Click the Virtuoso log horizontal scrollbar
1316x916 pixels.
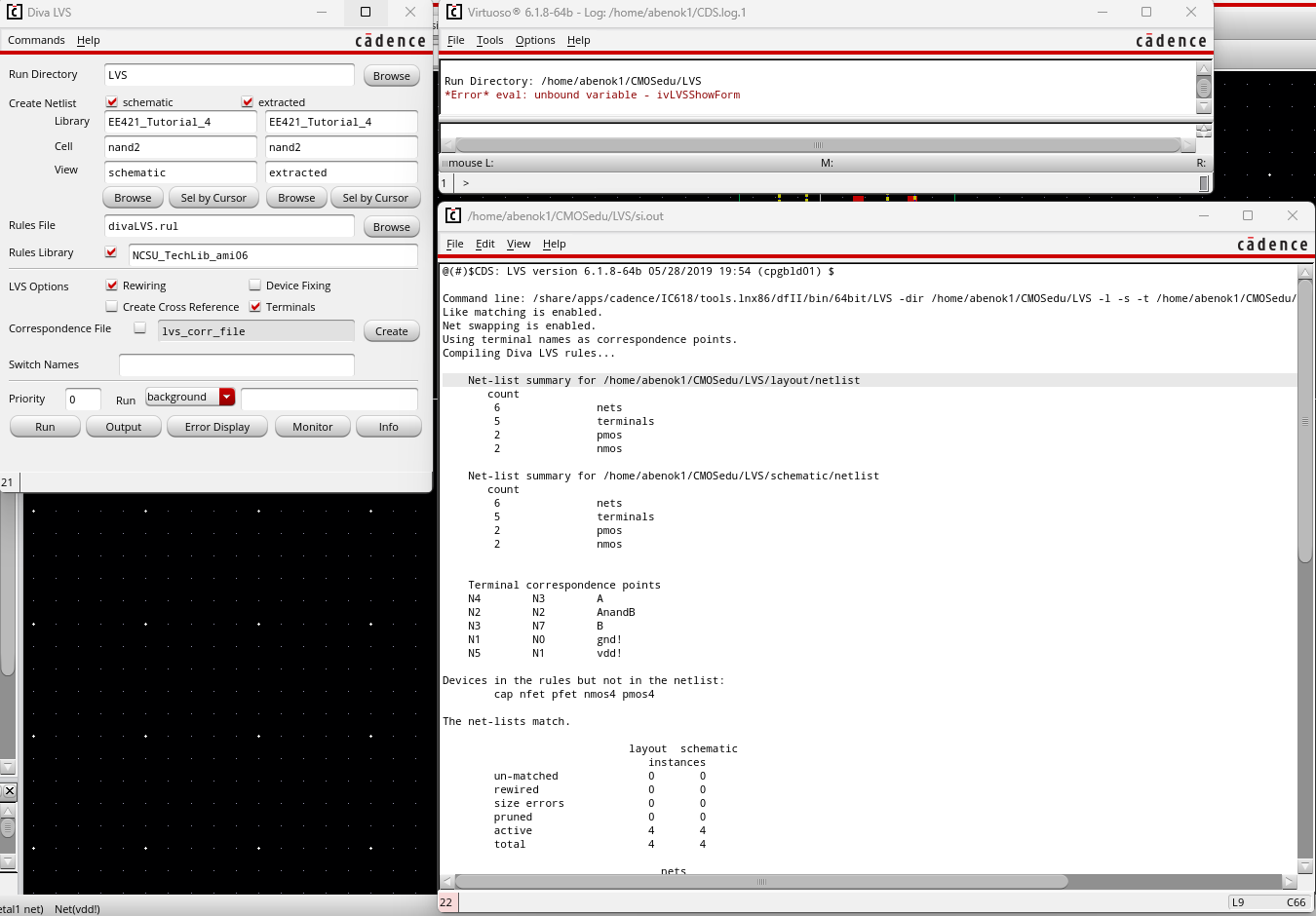point(818,145)
